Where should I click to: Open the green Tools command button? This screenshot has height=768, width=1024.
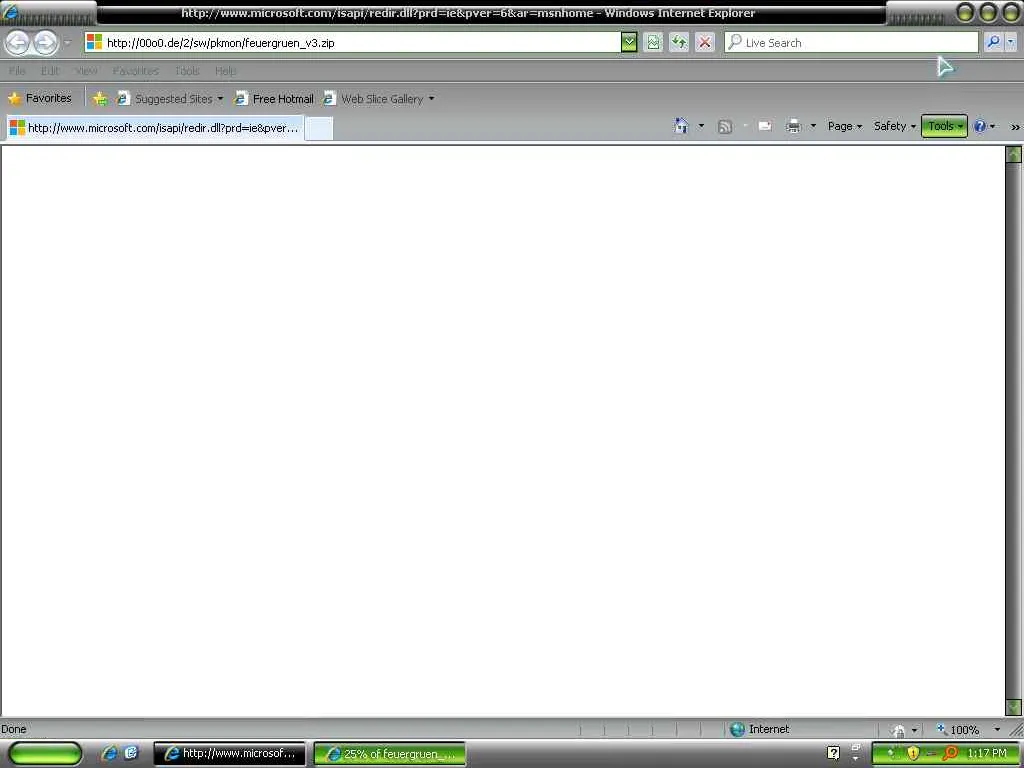click(x=944, y=126)
